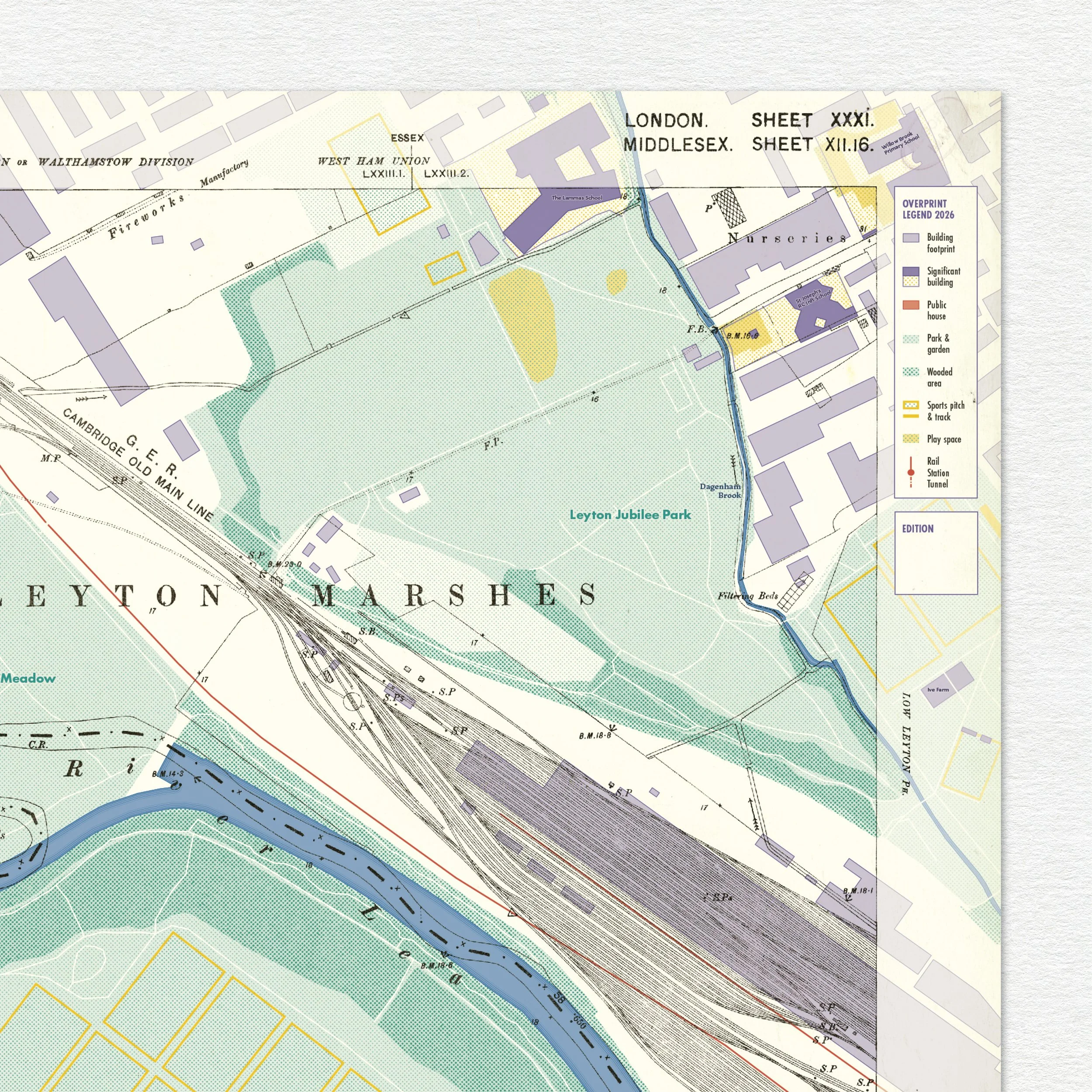The image size is (1092, 1092).
Task: Click the Park & garden legend swatch
Action: [x=911, y=339]
